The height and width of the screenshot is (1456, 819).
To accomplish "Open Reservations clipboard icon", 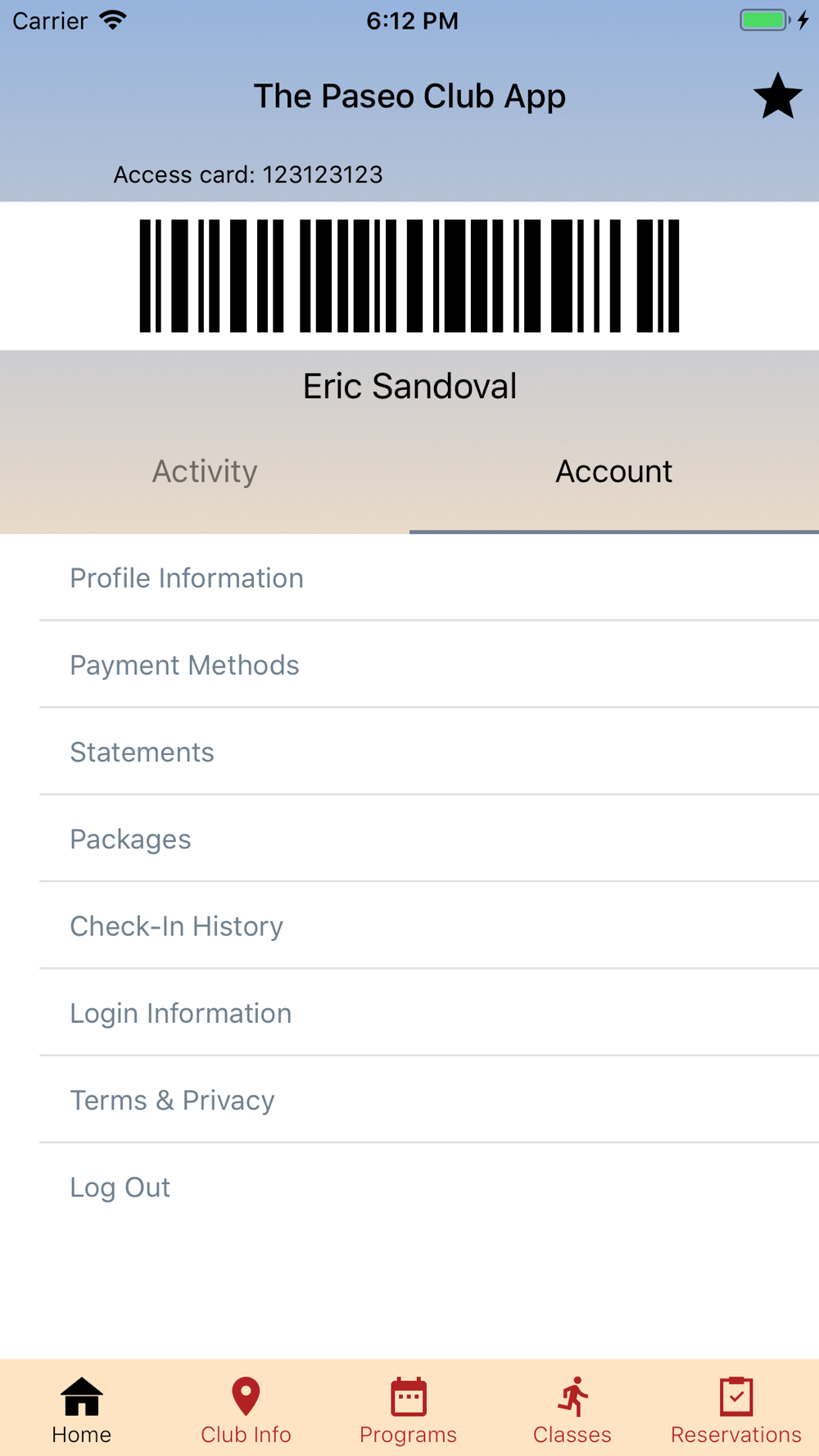I will click(736, 1396).
